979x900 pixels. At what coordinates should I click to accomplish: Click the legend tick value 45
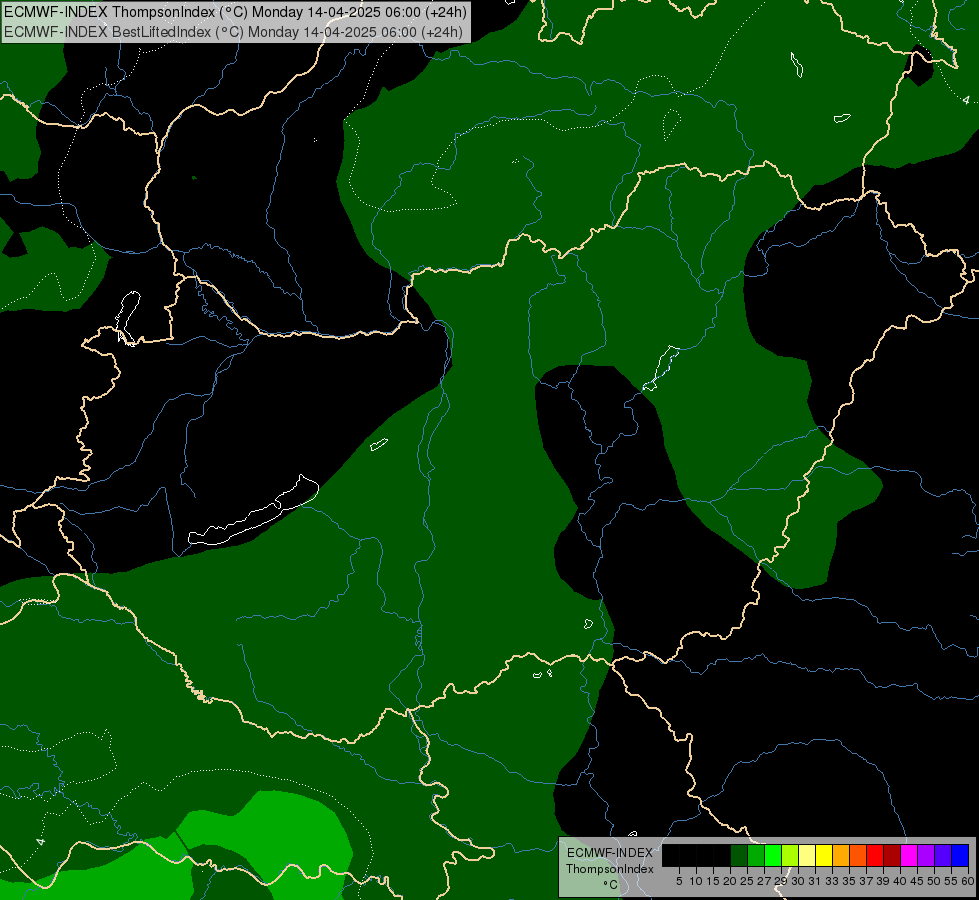[917, 881]
